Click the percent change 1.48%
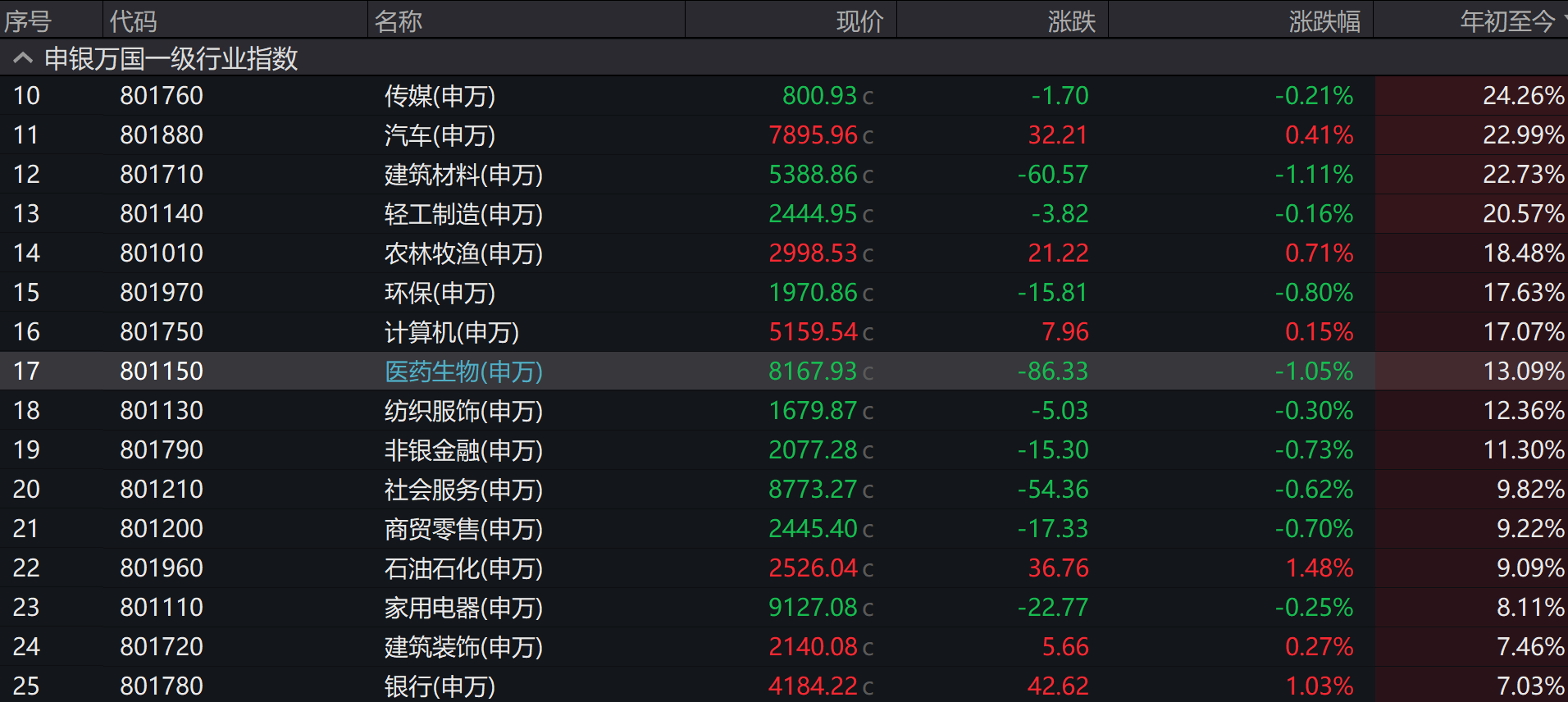This screenshot has height=702, width=1568. tap(1320, 568)
